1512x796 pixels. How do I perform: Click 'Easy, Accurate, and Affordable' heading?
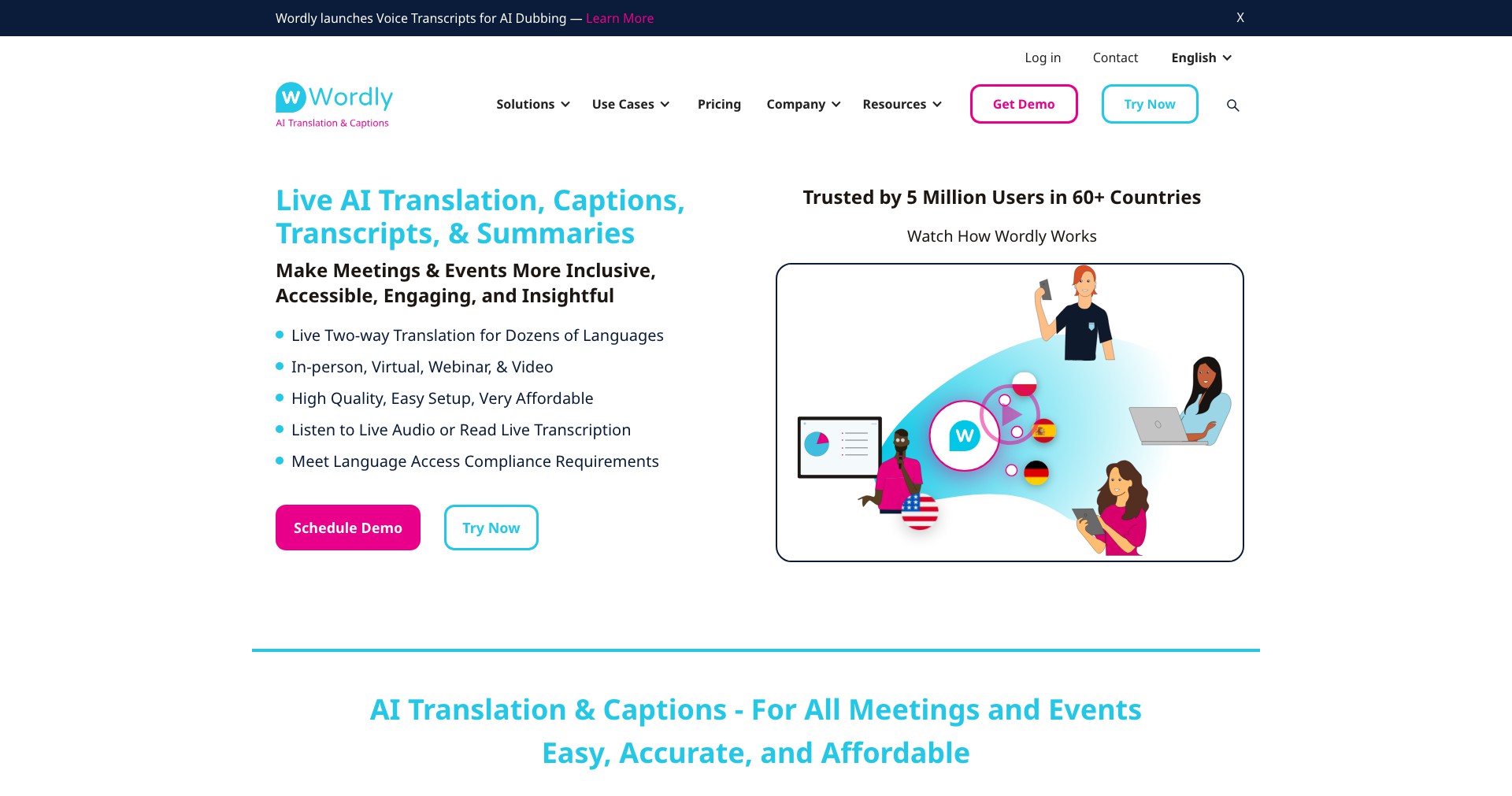(x=756, y=753)
